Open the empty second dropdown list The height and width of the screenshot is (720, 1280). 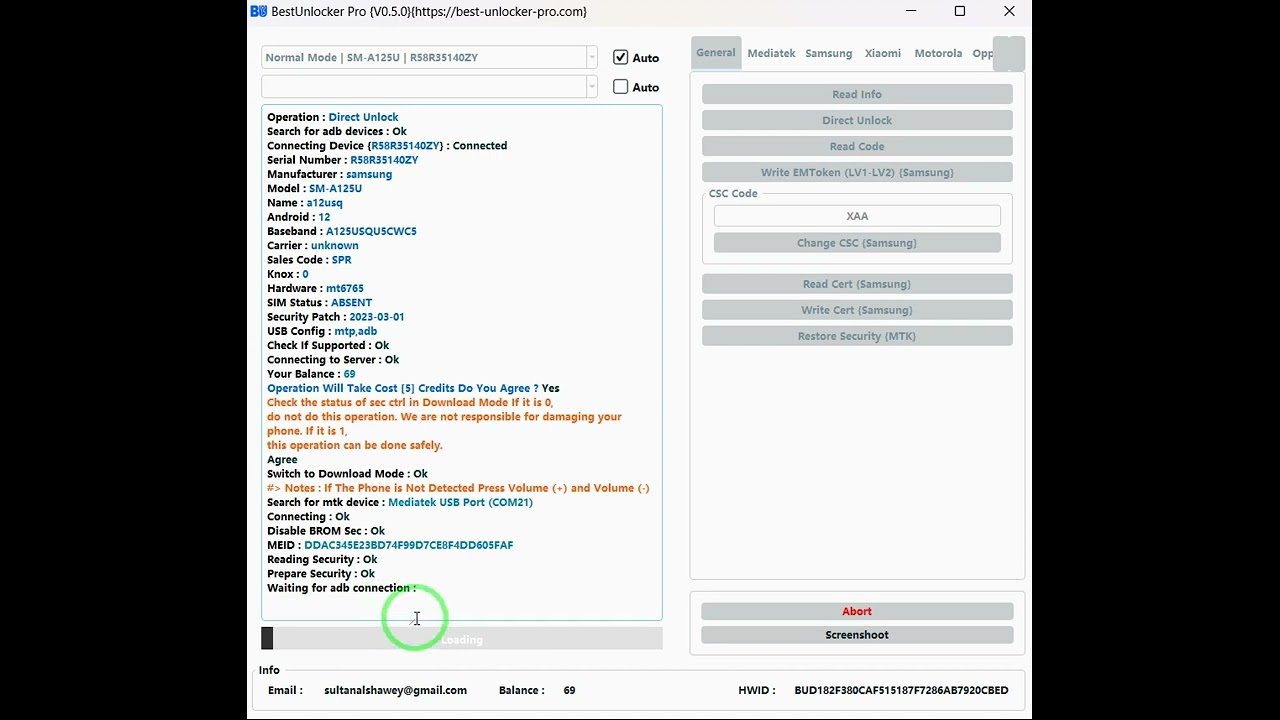592,87
